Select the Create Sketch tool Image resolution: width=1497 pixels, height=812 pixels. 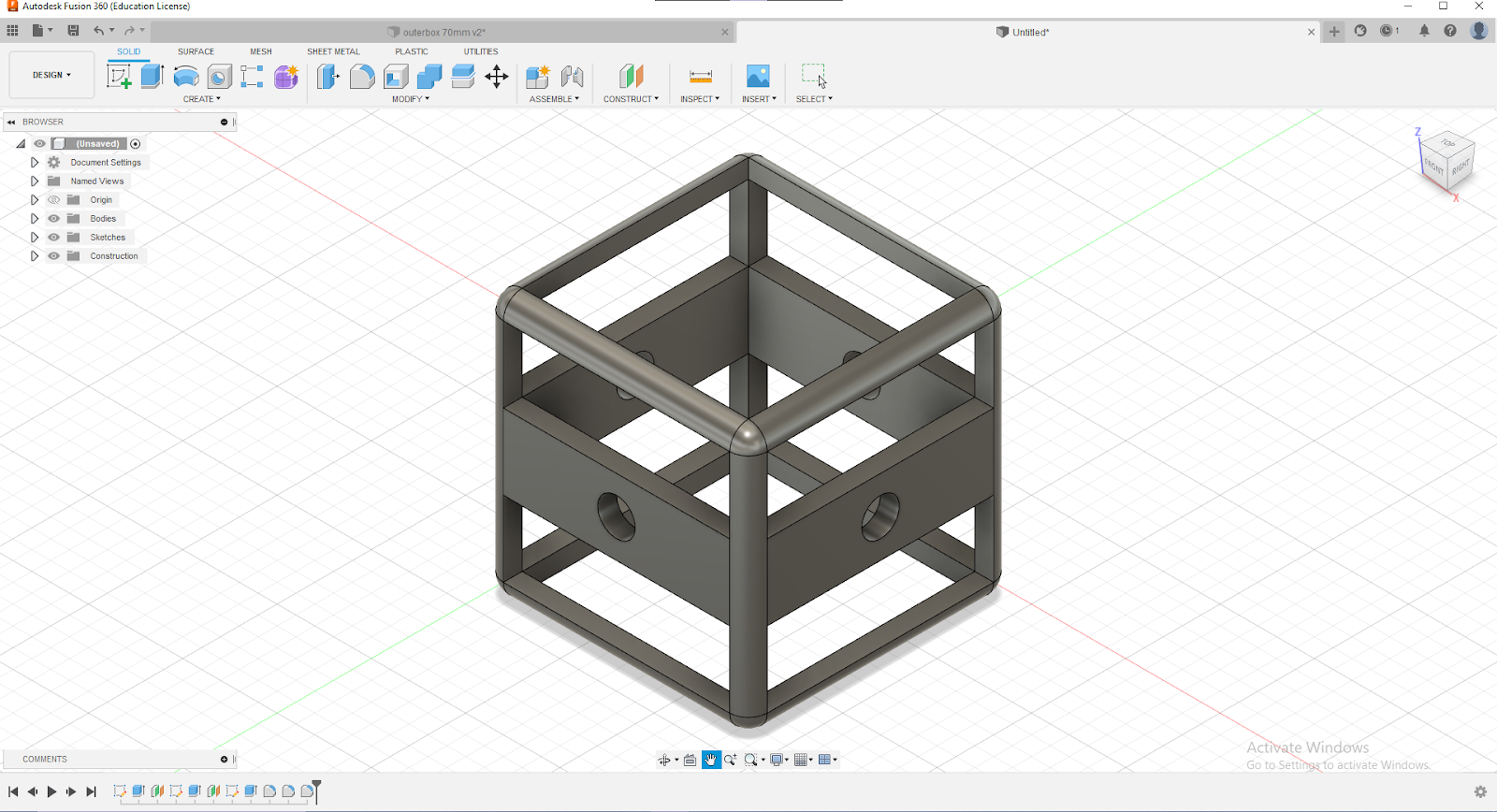click(119, 76)
